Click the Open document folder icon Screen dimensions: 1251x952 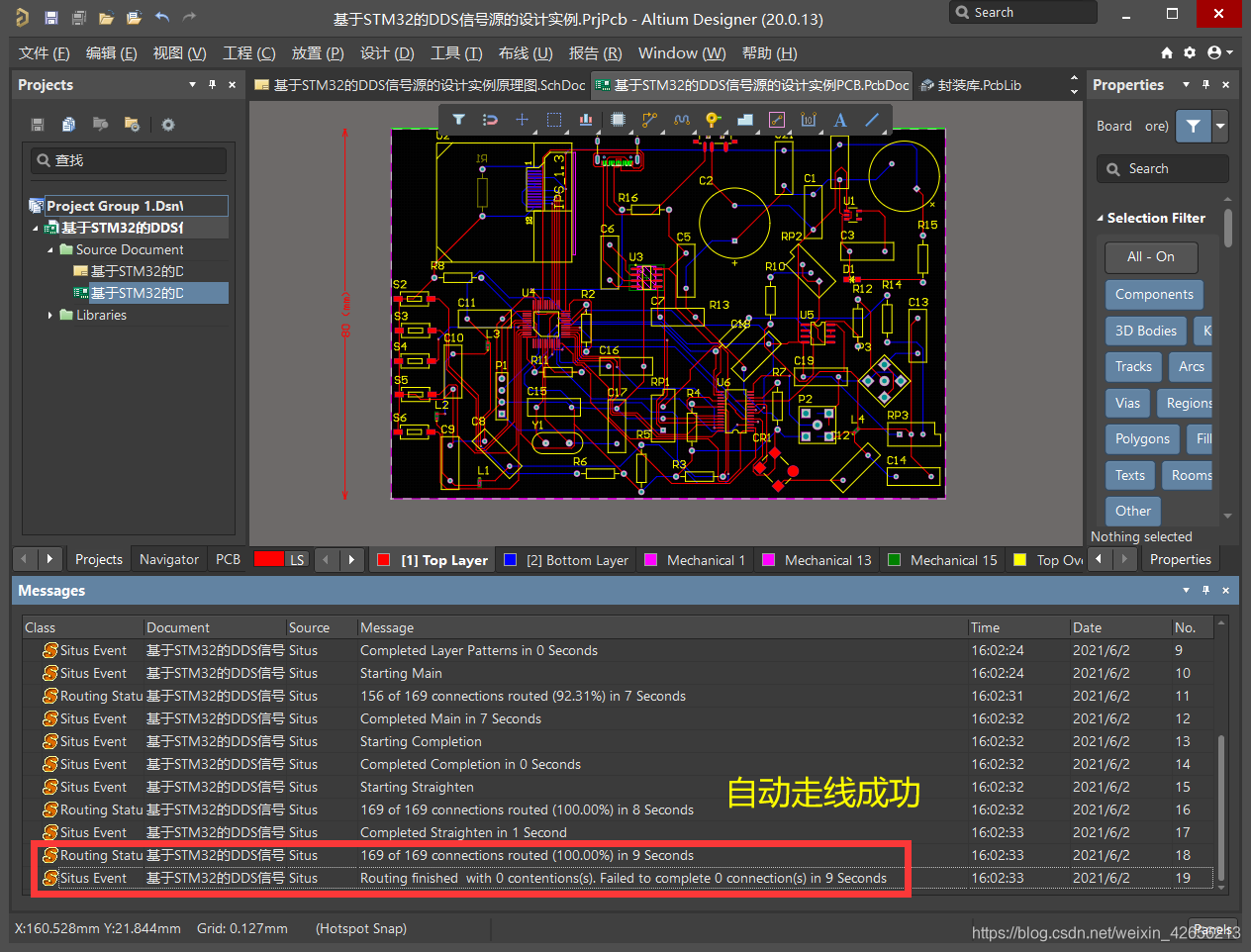[x=106, y=17]
